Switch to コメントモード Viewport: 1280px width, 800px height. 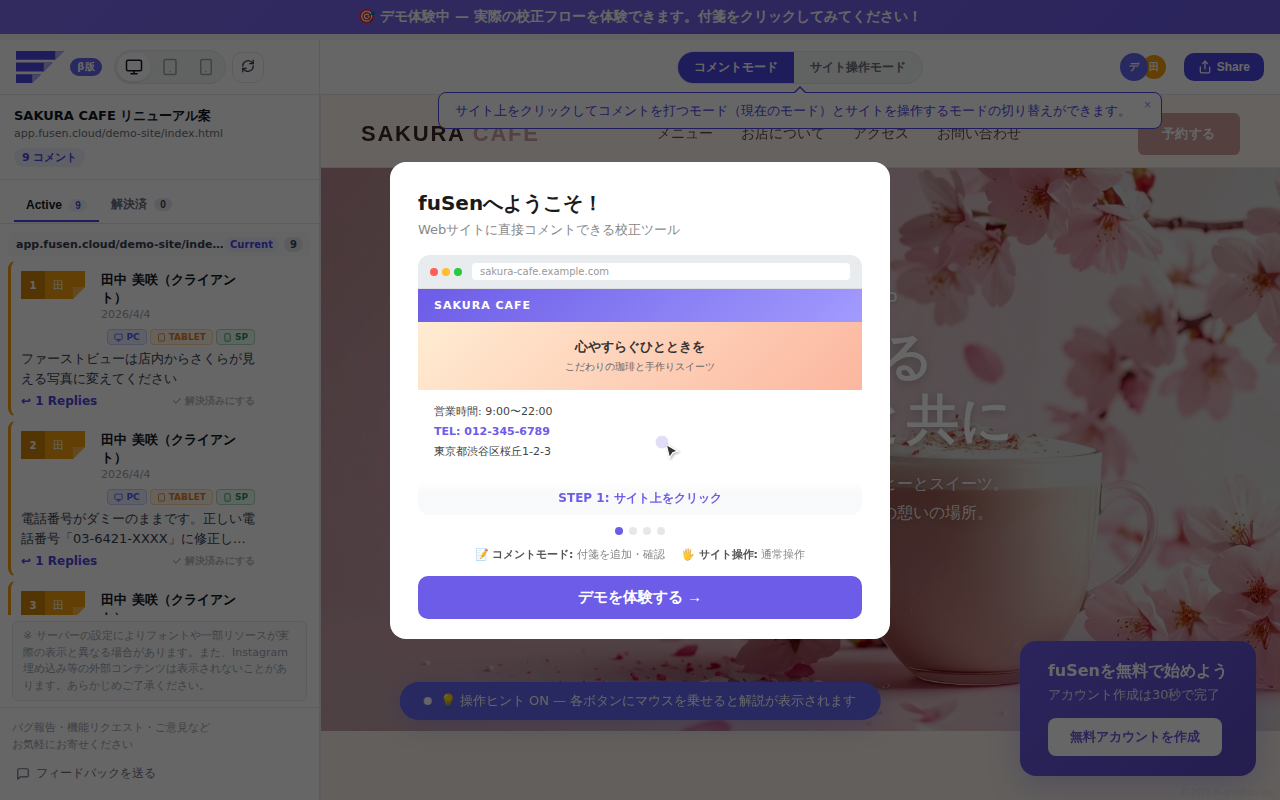[x=736, y=67]
